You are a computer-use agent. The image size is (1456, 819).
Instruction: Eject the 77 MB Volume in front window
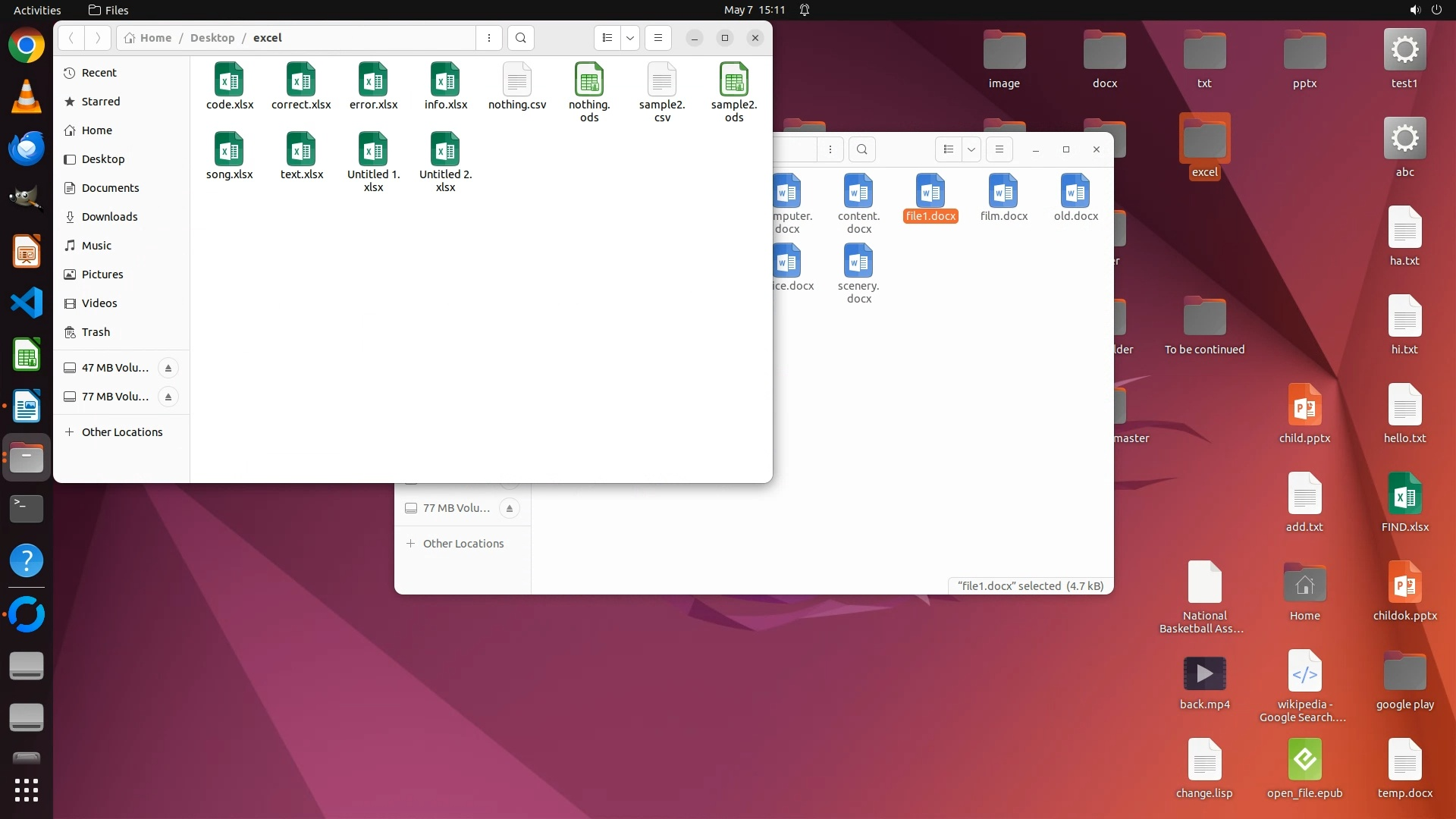(x=168, y=397)
